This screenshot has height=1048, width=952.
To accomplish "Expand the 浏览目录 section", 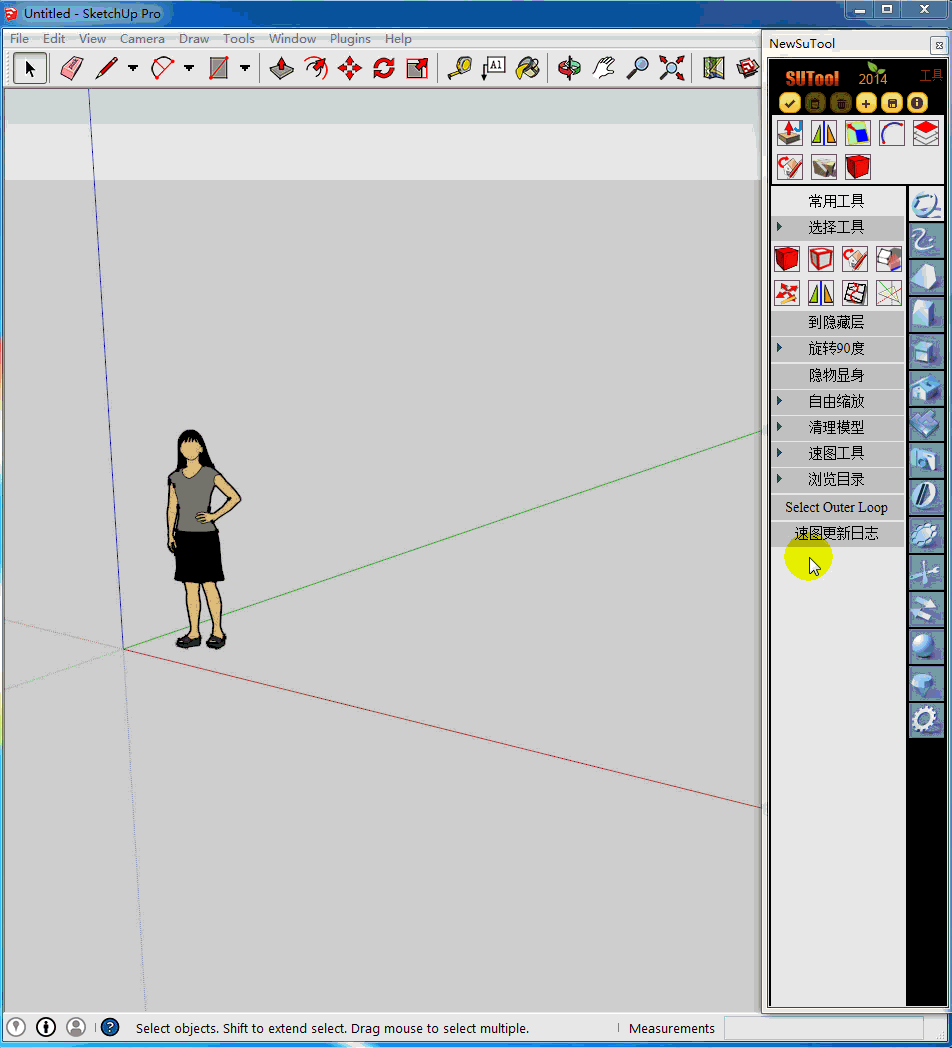I will [838, 479].
